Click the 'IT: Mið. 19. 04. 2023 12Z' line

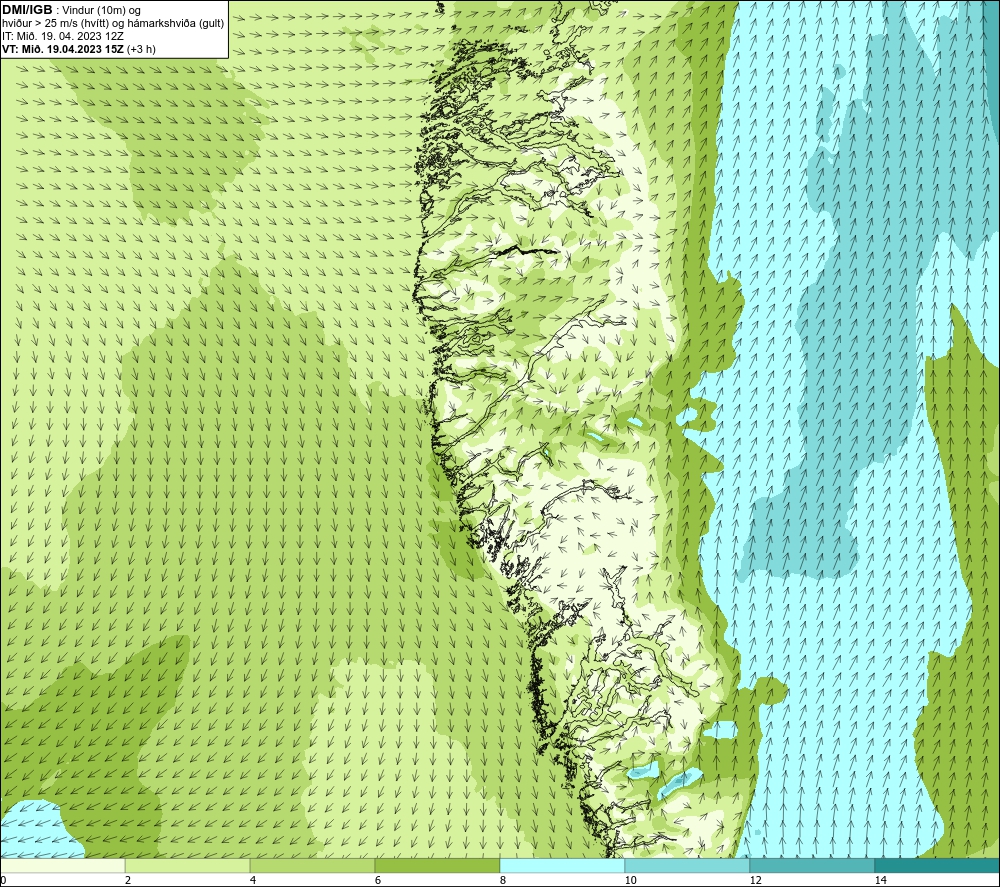point(61,36)
